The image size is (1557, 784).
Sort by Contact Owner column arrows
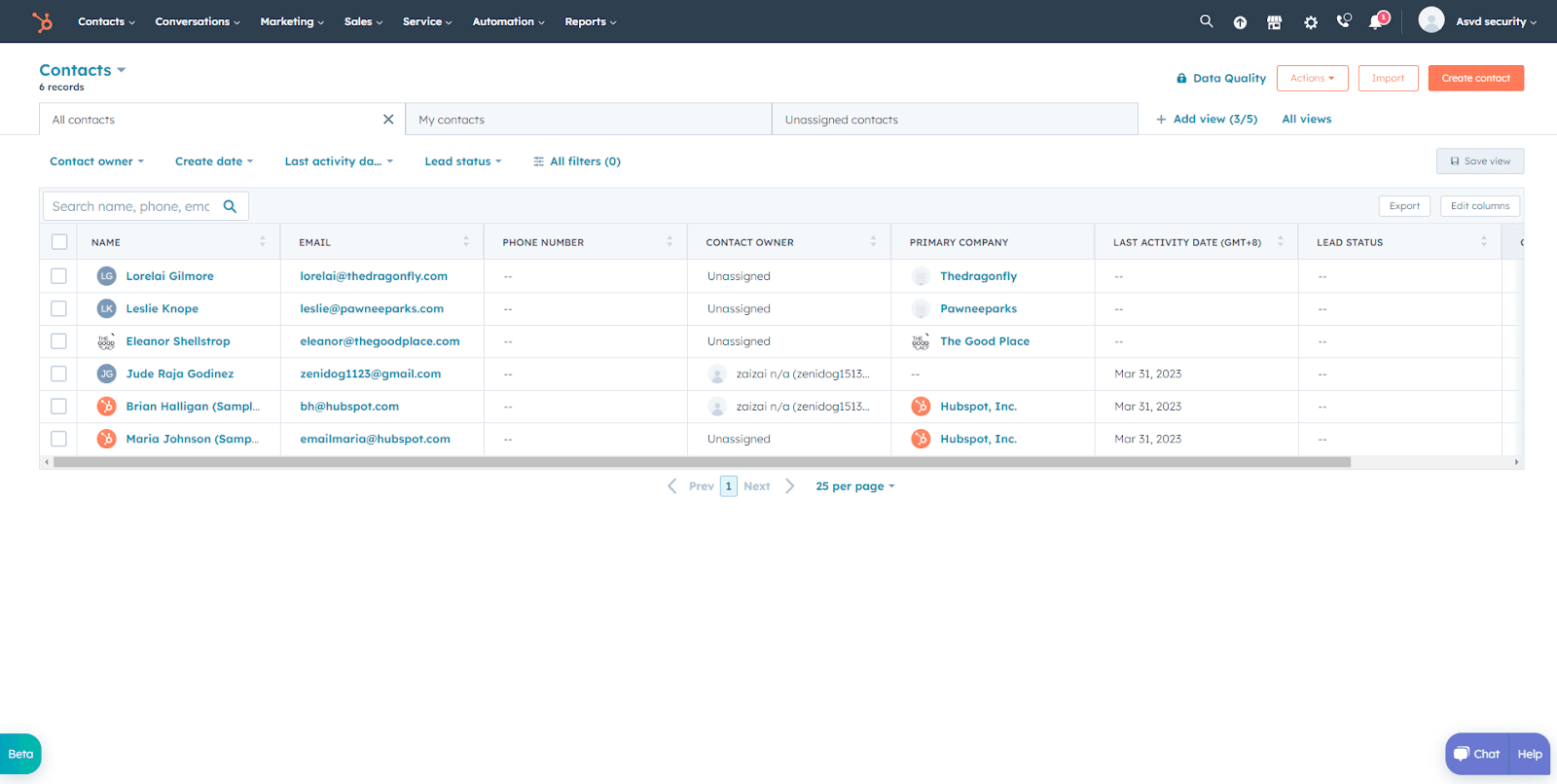point(873,241)
